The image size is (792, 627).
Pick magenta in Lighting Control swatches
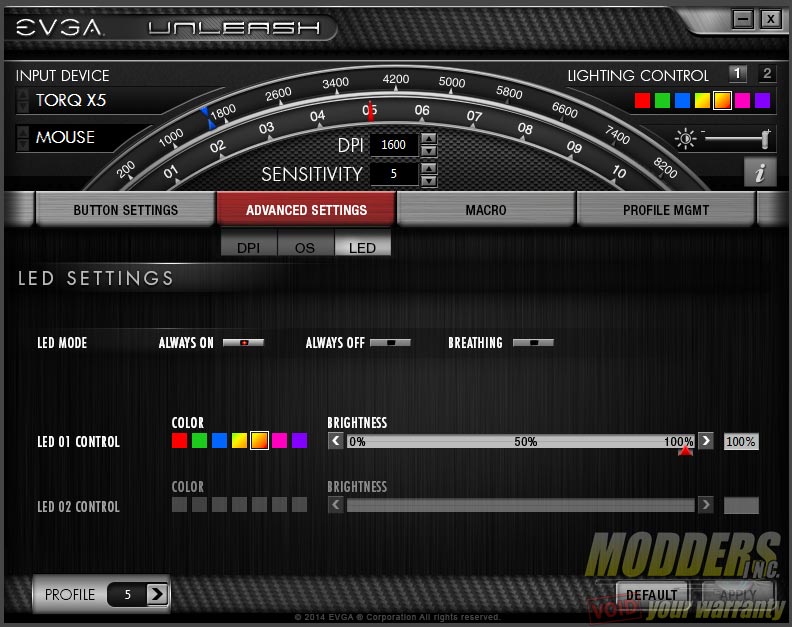click(742, 101)
